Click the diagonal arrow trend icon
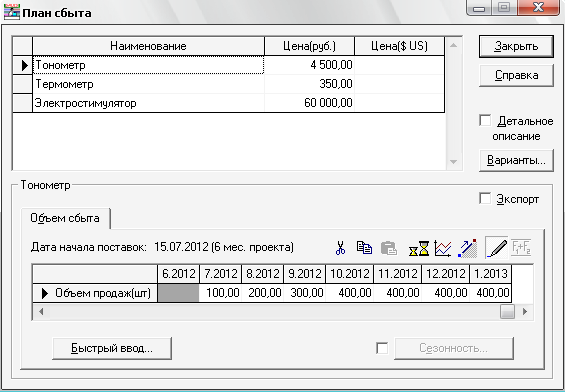This screenshot has height=392, width=565. (467, 248)
